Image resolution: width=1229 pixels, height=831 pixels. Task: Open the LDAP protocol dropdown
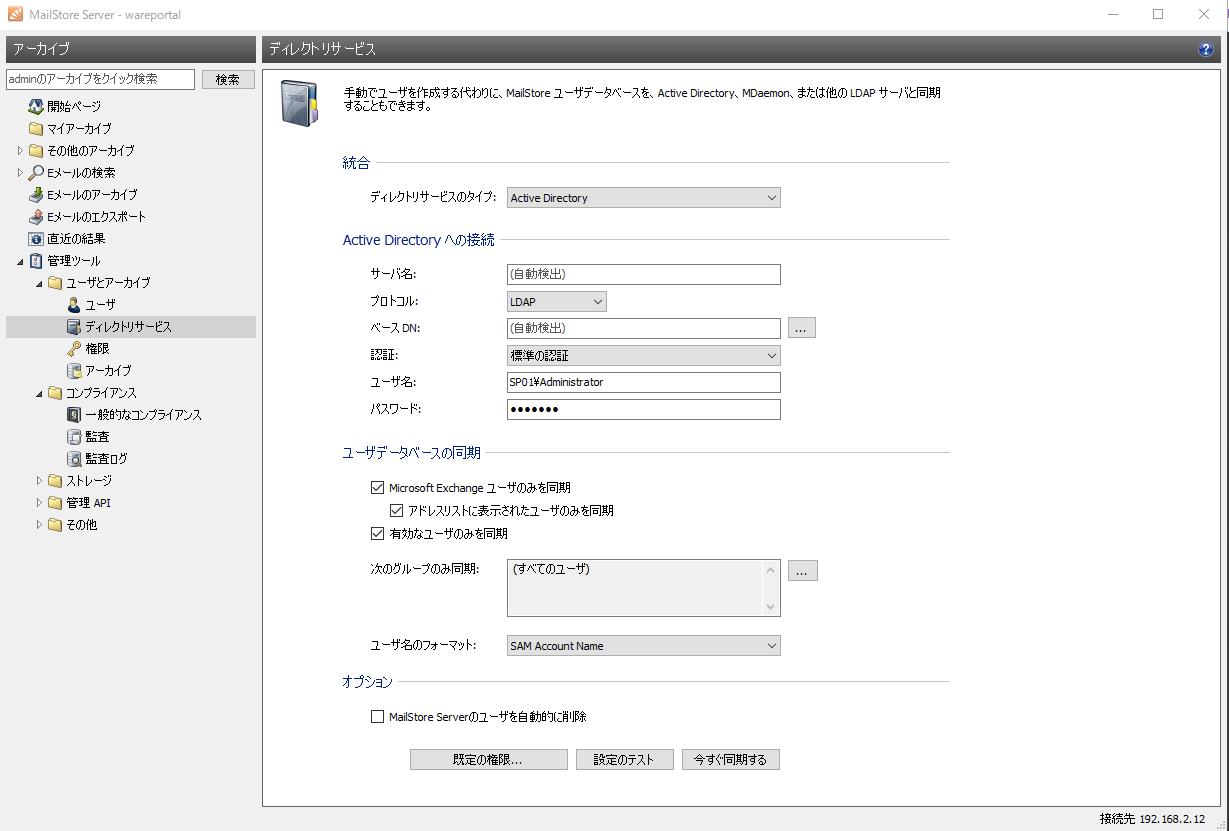pyautogui.click(x=556, y=301)
